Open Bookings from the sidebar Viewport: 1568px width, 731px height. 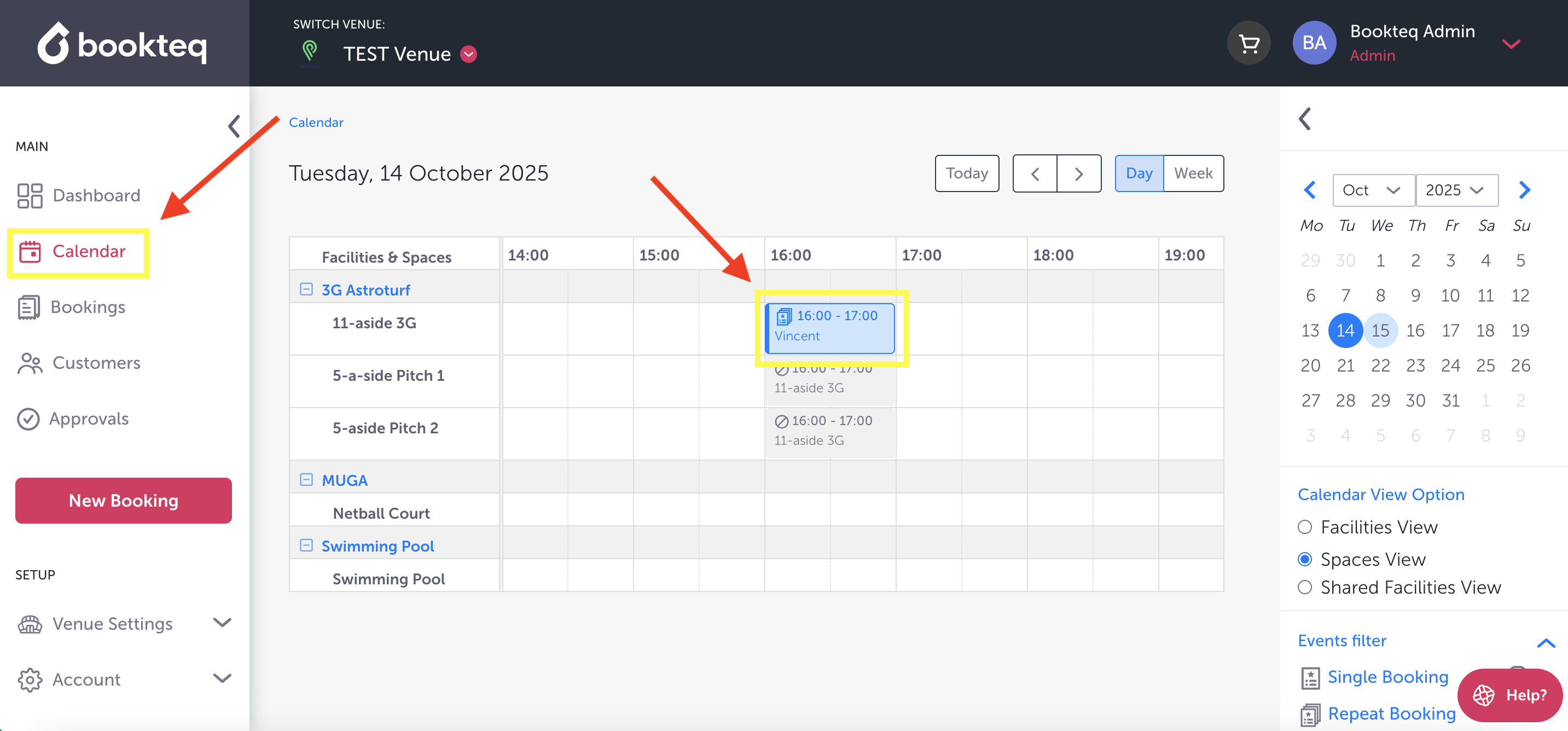click(88, 307)
